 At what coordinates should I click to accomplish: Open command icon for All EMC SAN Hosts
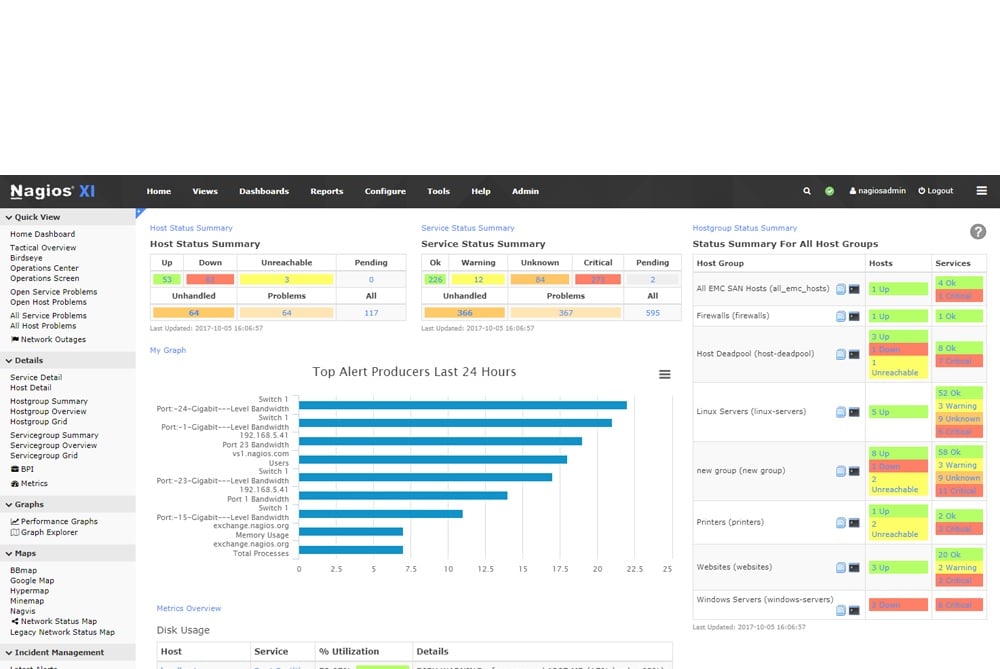click(x=854, y=289)
